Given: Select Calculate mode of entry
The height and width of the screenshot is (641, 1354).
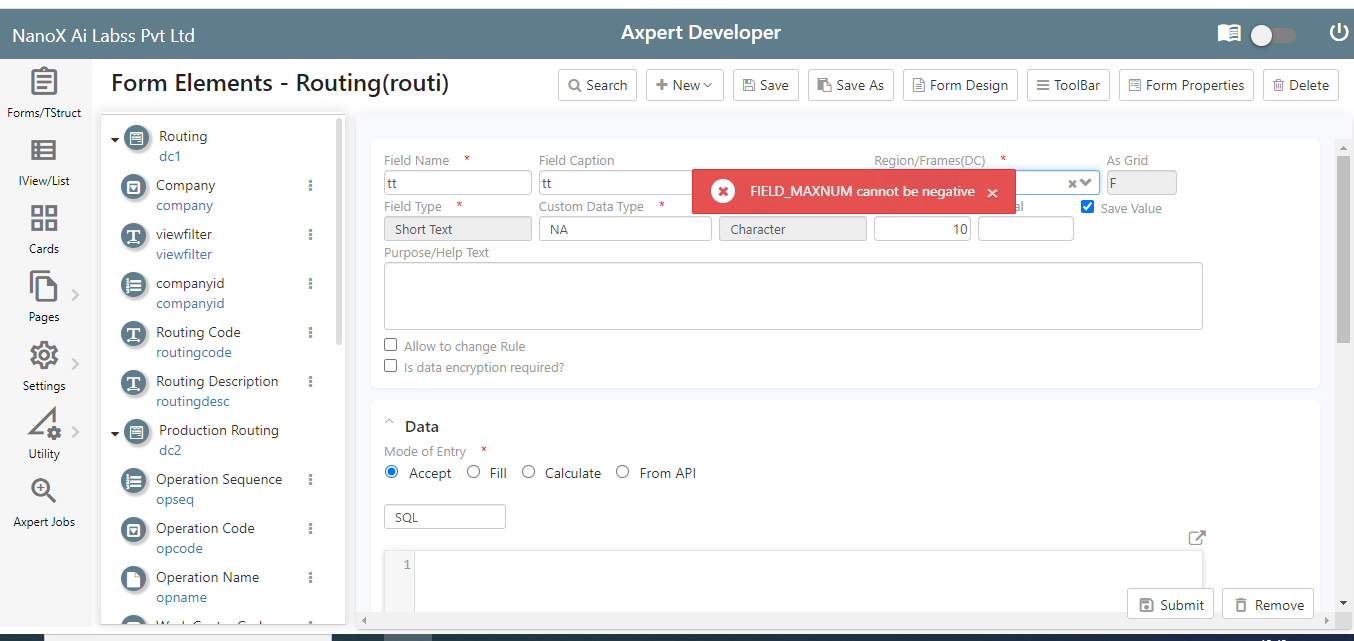Looking at the screenshot, I should click(x=528, y=472).
